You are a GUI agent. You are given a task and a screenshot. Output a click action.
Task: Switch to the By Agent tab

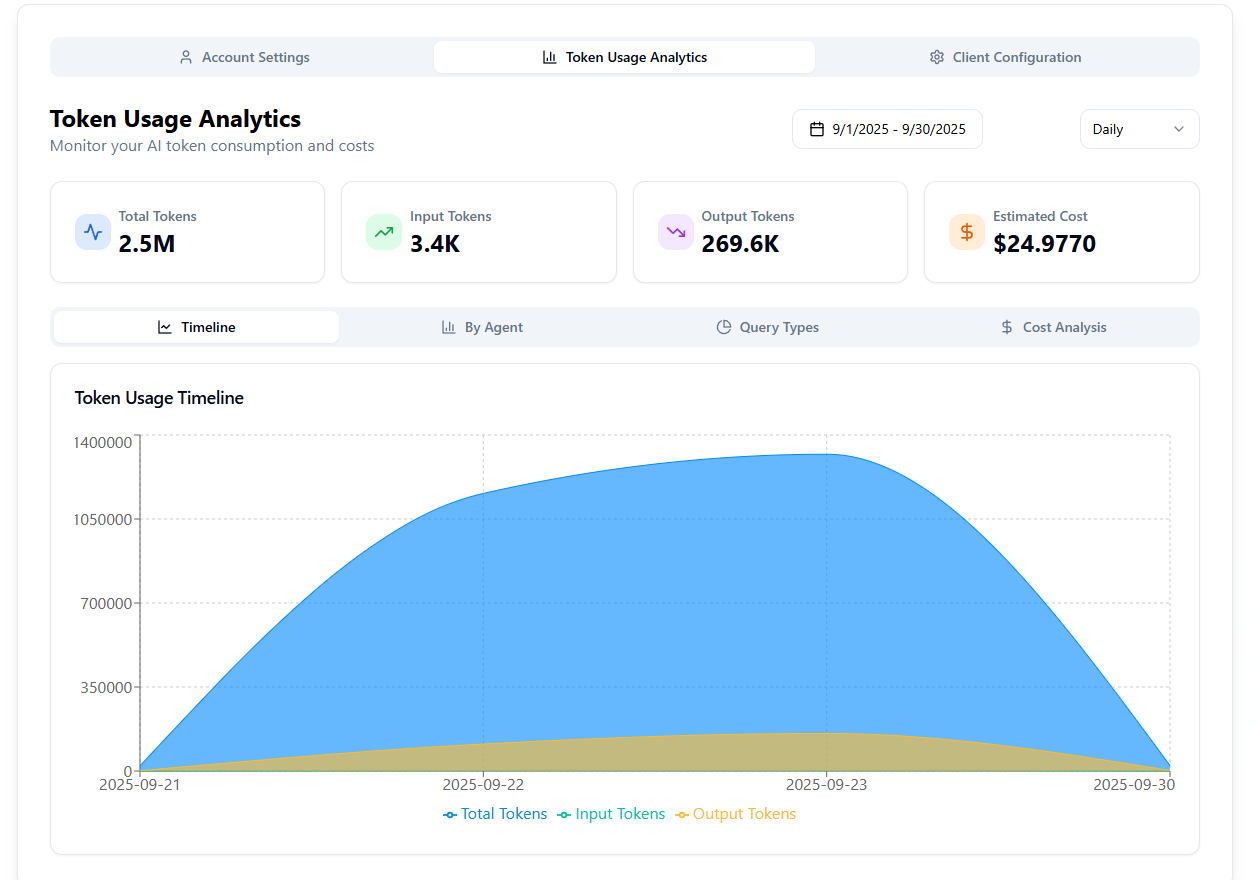pos(482,327)
